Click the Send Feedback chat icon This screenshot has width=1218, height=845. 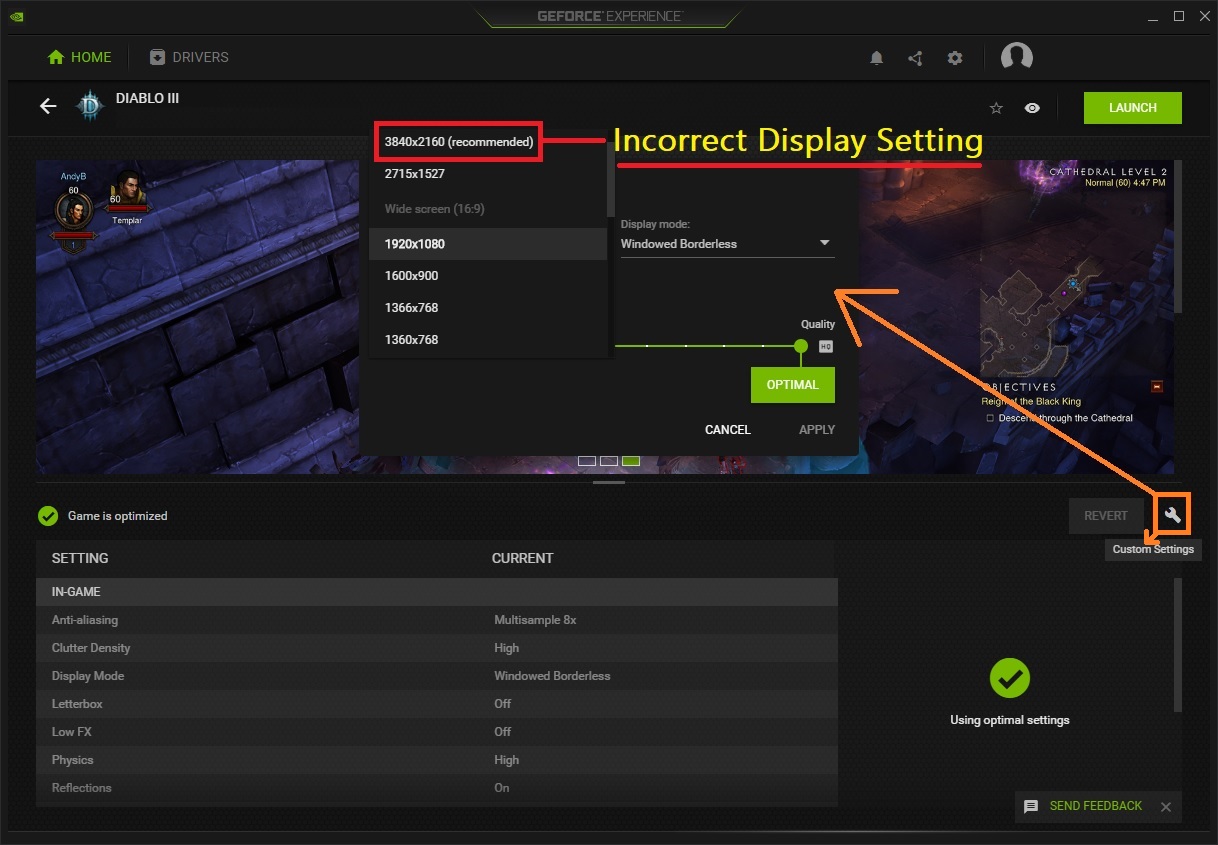(1031, 806)
